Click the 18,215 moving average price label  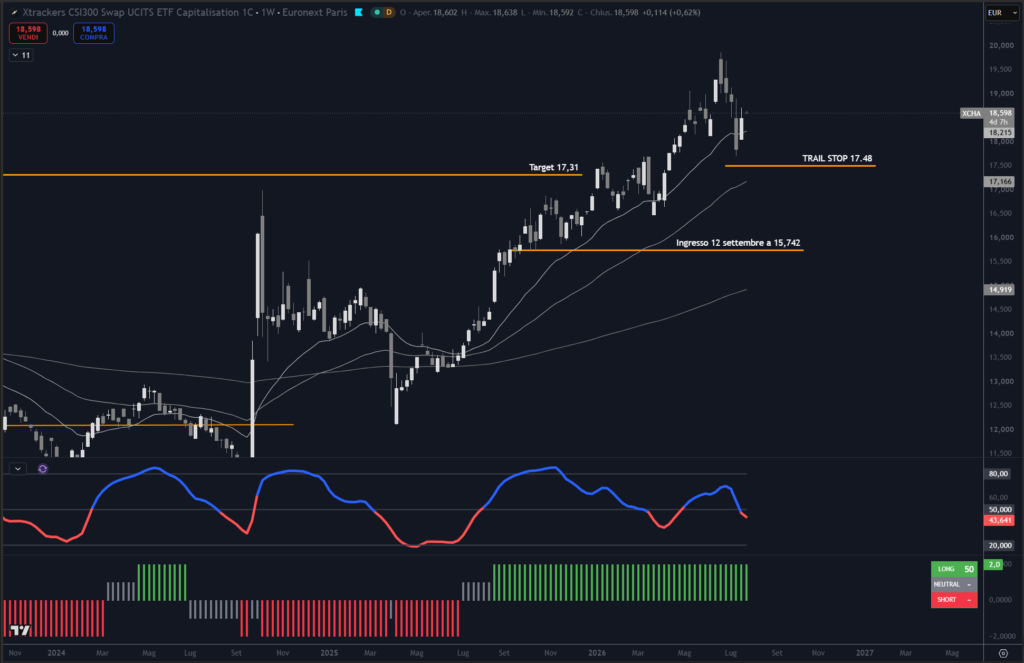click(999, 133)
